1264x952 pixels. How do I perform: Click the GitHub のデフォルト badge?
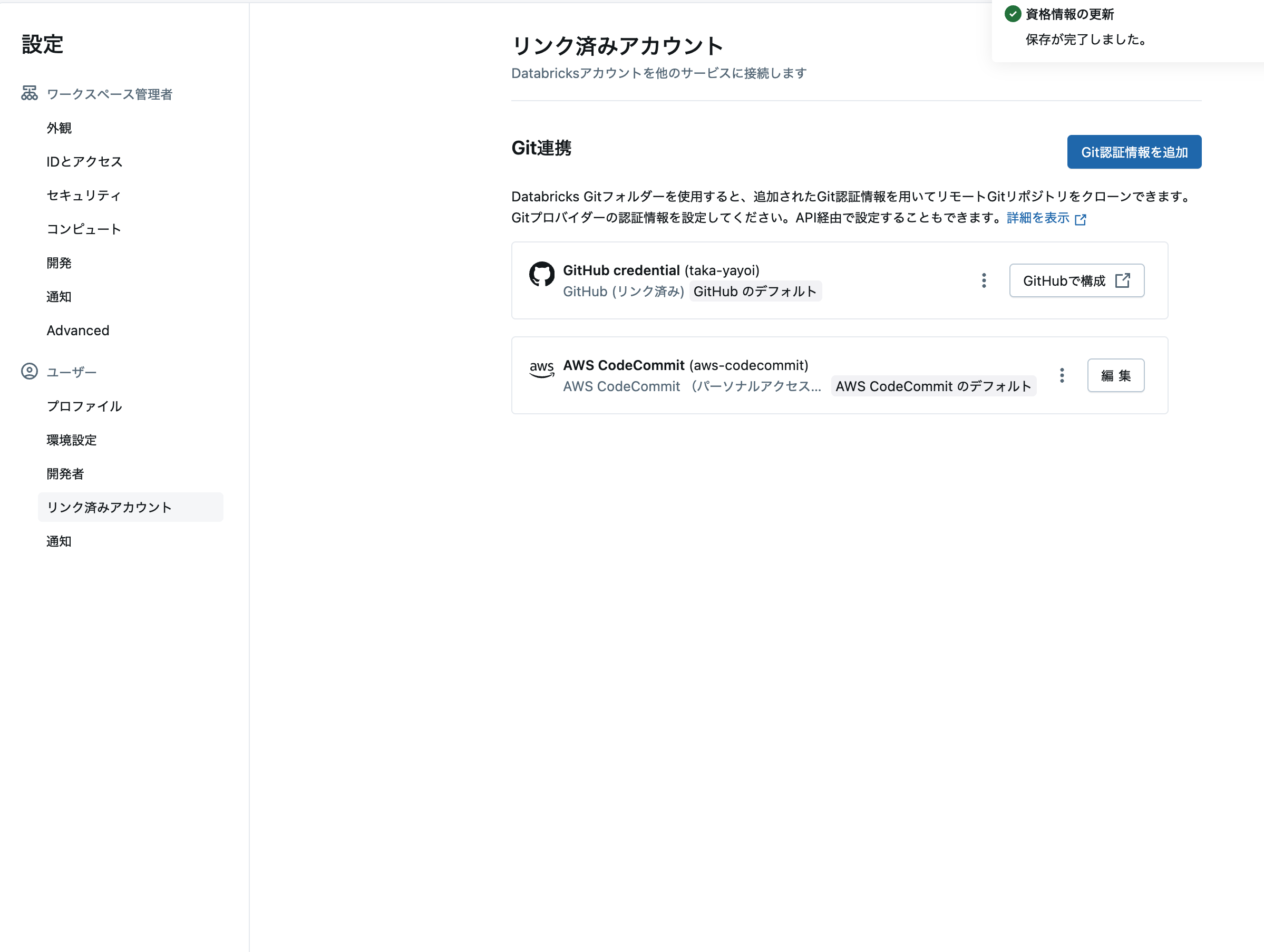755,291
